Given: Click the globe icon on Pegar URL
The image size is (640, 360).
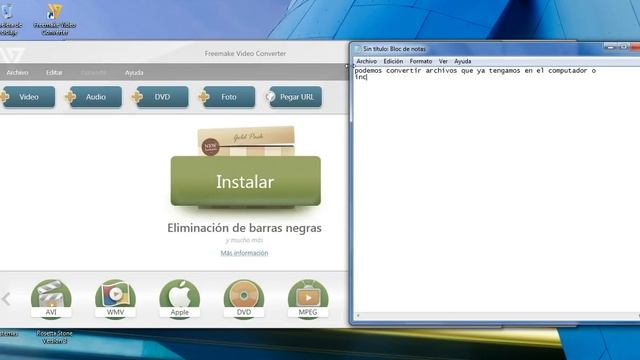Looking at the screenshot, I should (x=270, y=97).
